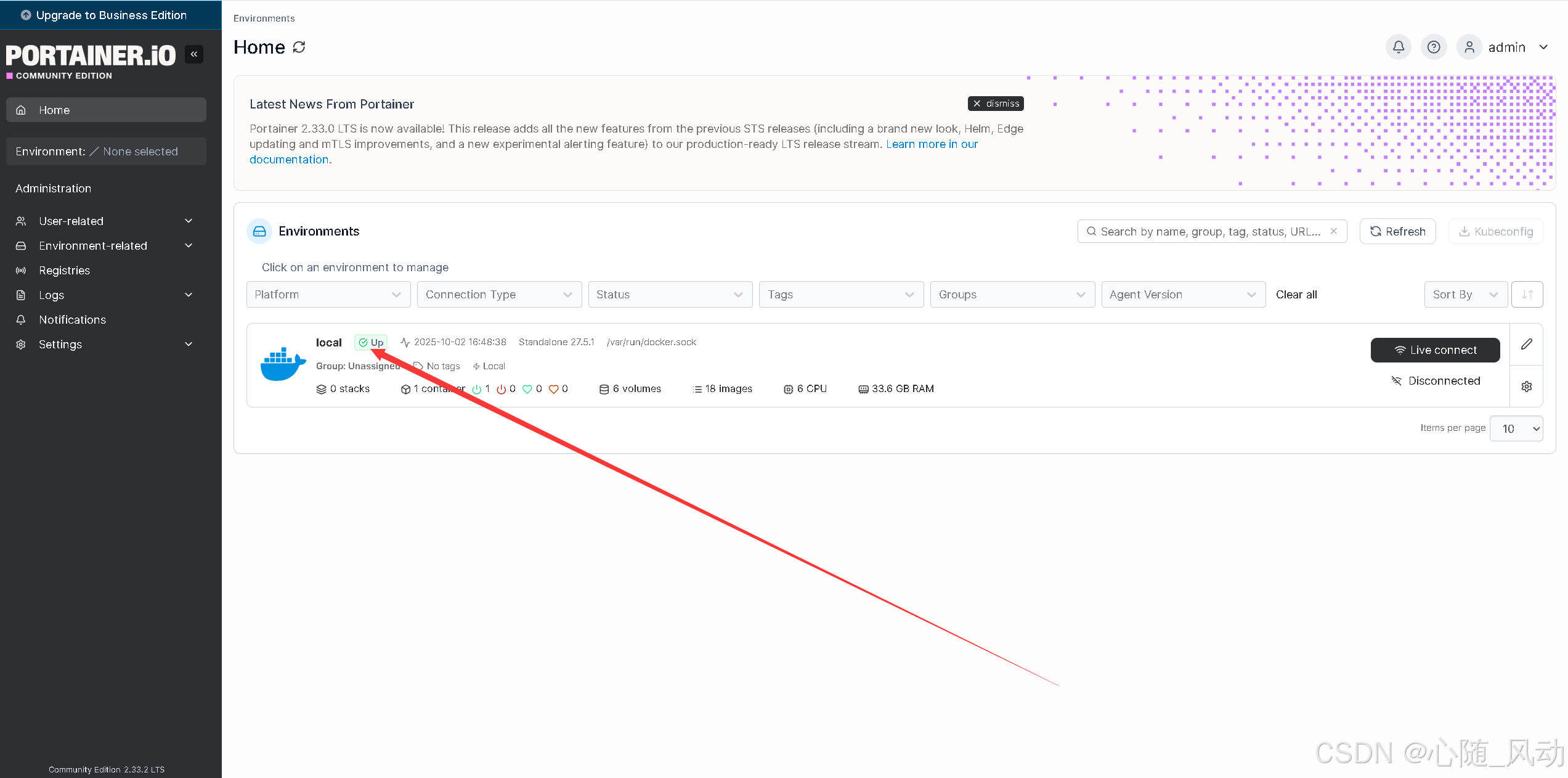This screenshot has height=778, width=1568.
Task: Open the help question-mark icon
Action: [1434, 47]
